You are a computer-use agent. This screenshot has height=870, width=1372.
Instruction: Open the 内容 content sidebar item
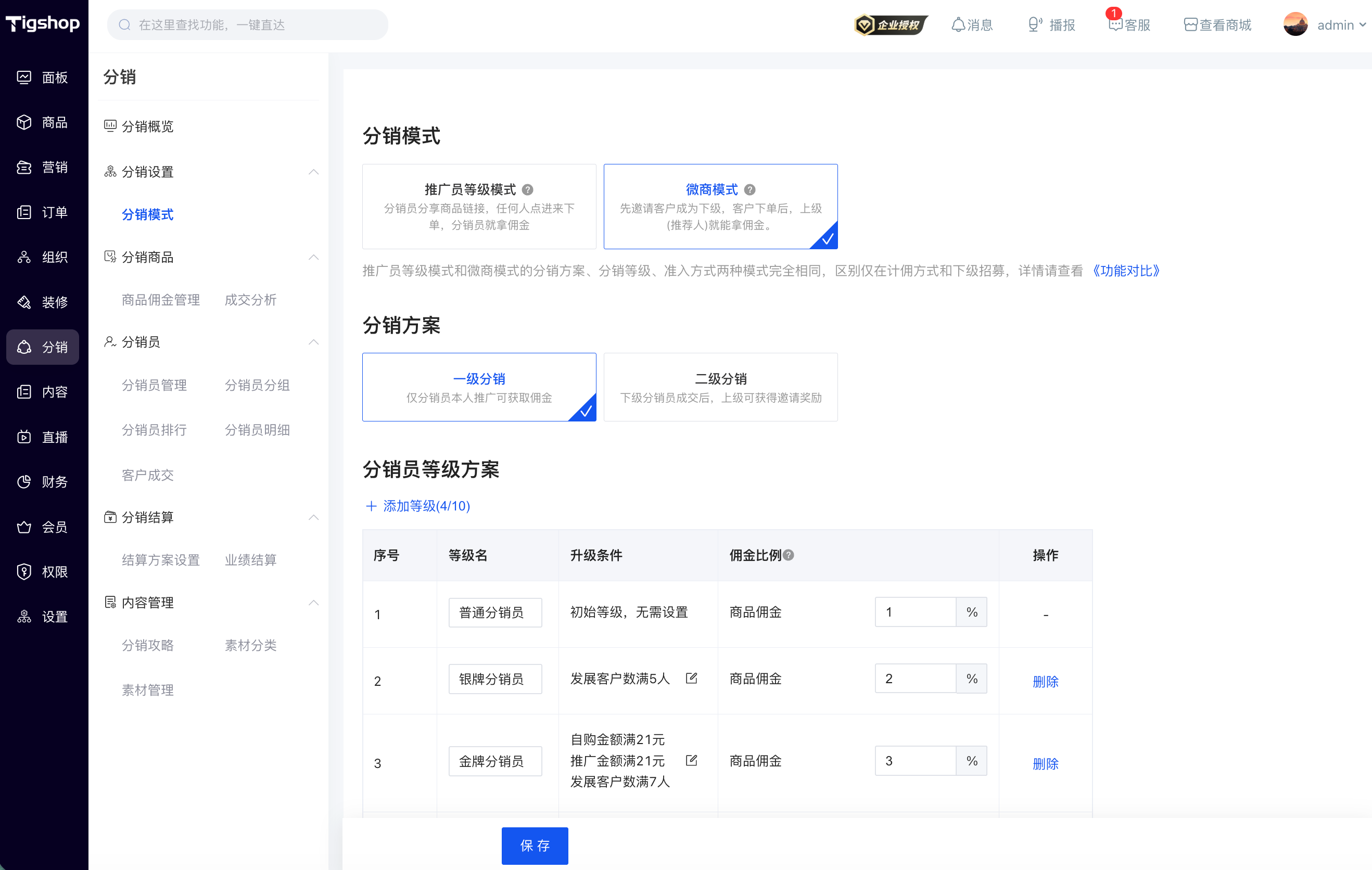(43, 392)
